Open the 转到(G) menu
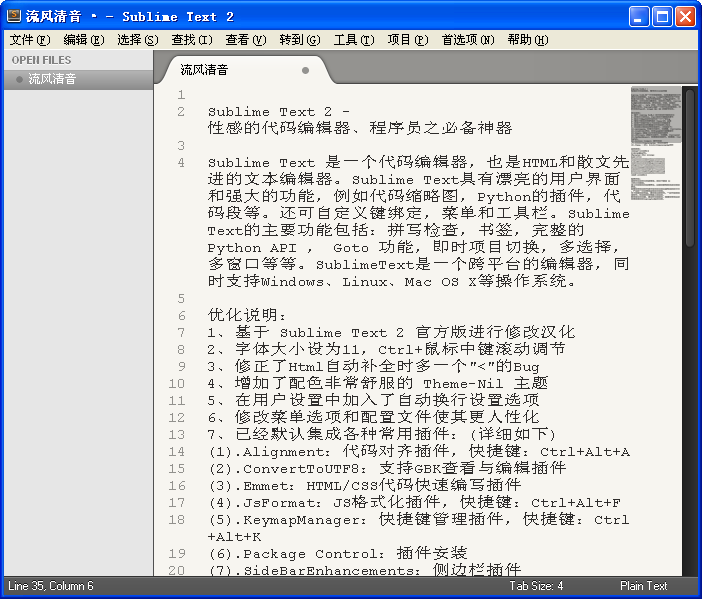702x599 pixels. pos(300,40)
